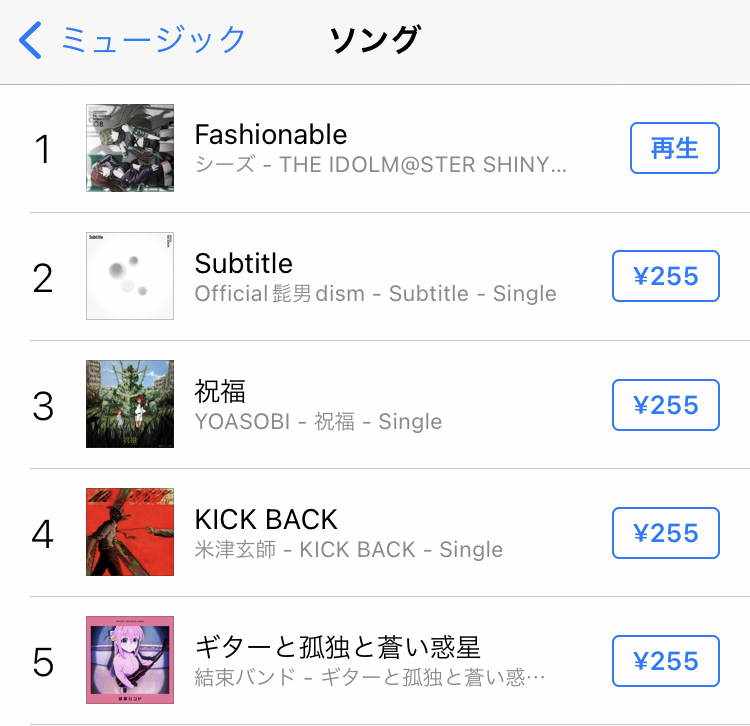Select the Fashionable song title

[271, 134]
